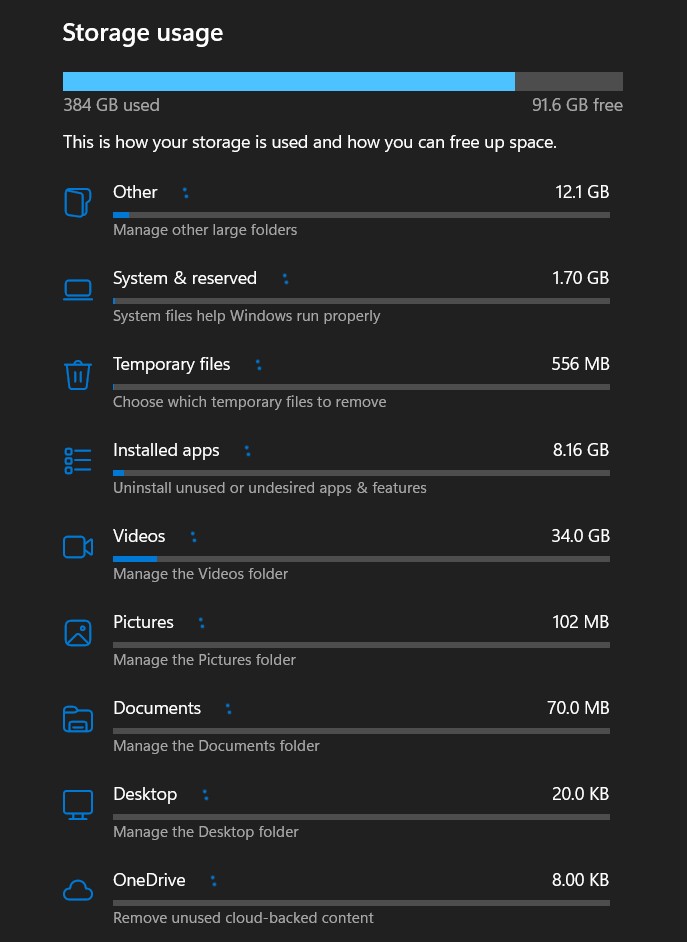Select the Installed apps label
Screen dimensions: 687x942
pos(166,450)
